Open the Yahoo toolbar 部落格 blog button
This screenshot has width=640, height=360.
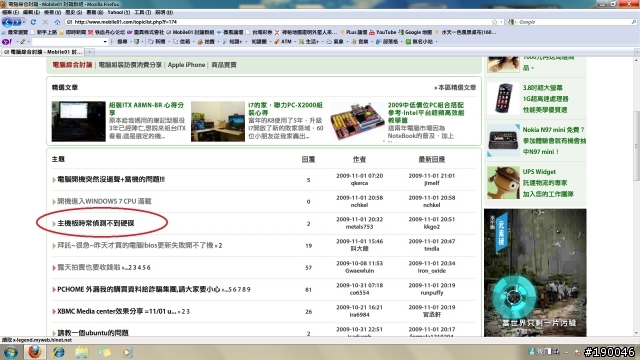(x=387, y=42)
